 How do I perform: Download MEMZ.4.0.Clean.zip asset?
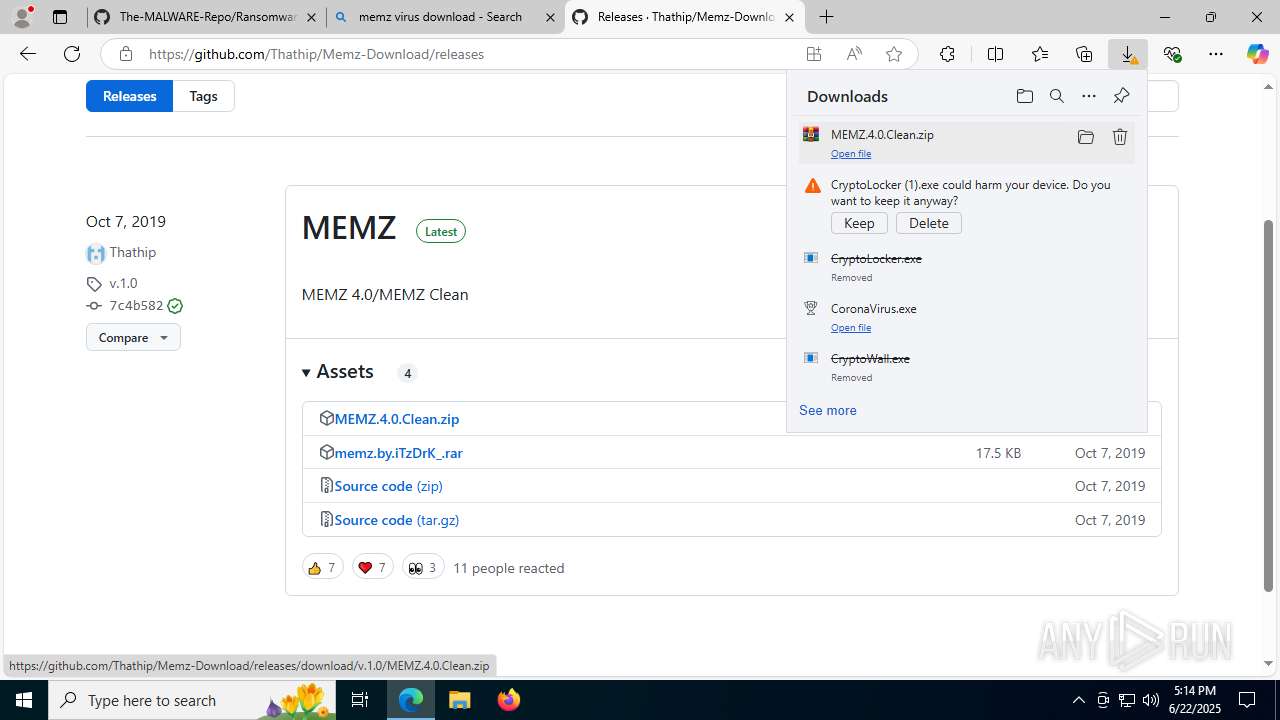[397, 419]
